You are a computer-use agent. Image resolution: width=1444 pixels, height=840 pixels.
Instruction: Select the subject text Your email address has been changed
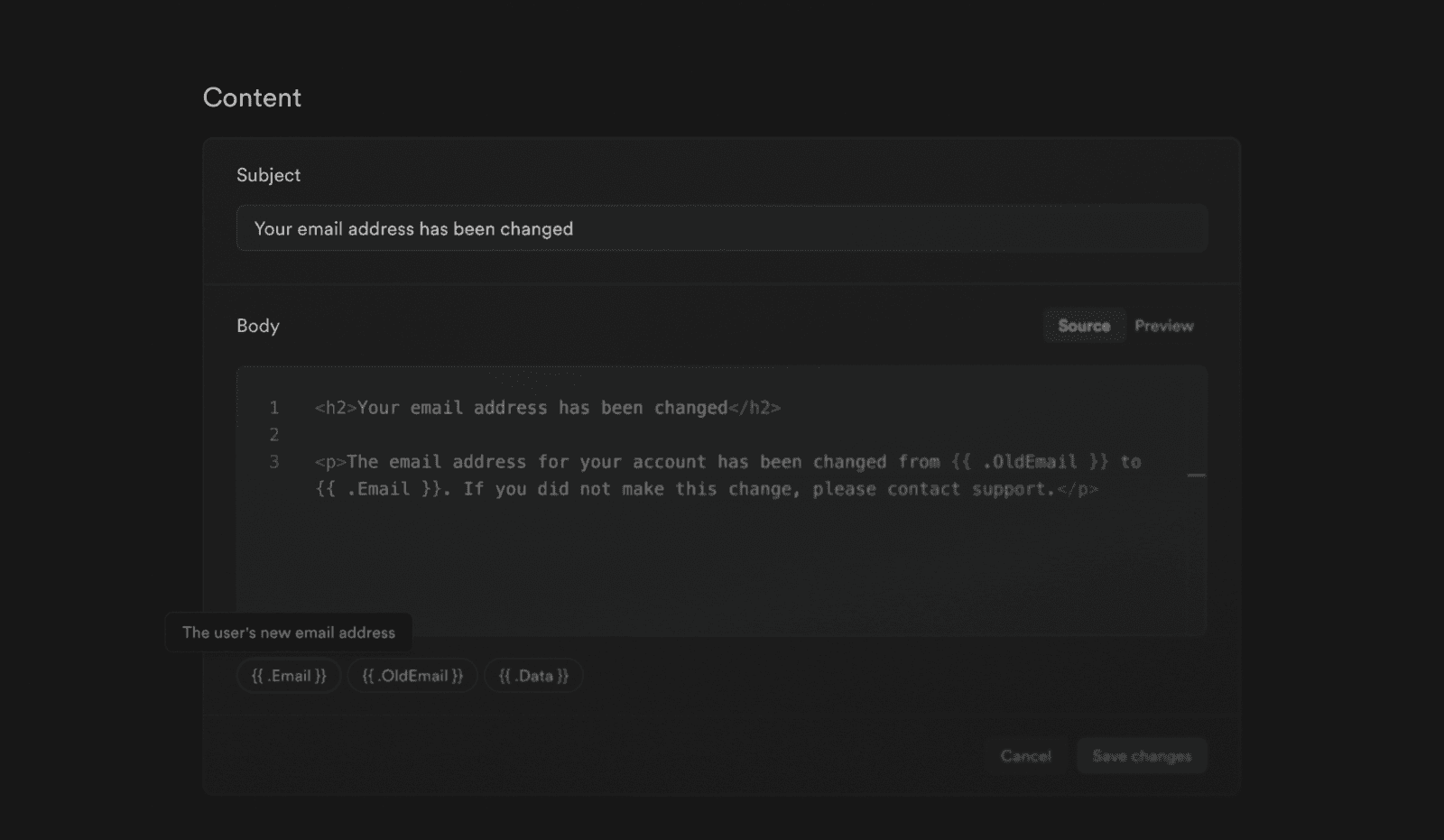point(412,228)
